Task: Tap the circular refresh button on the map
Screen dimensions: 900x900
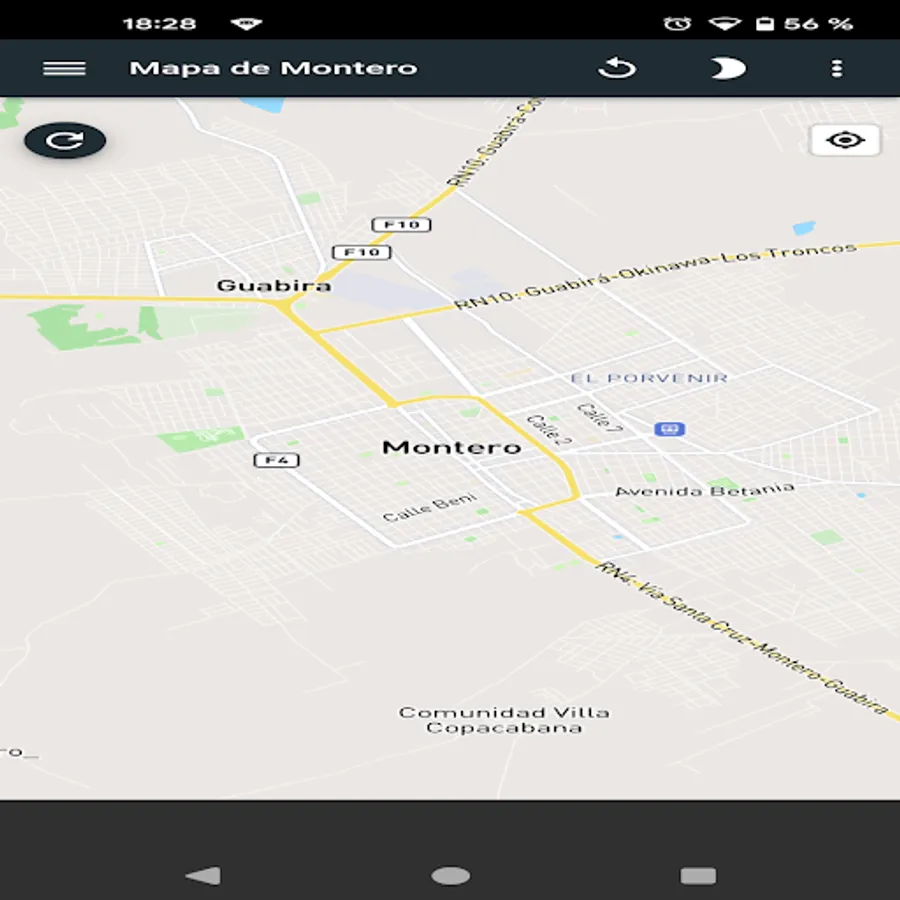Action: [x=64, y=140]
